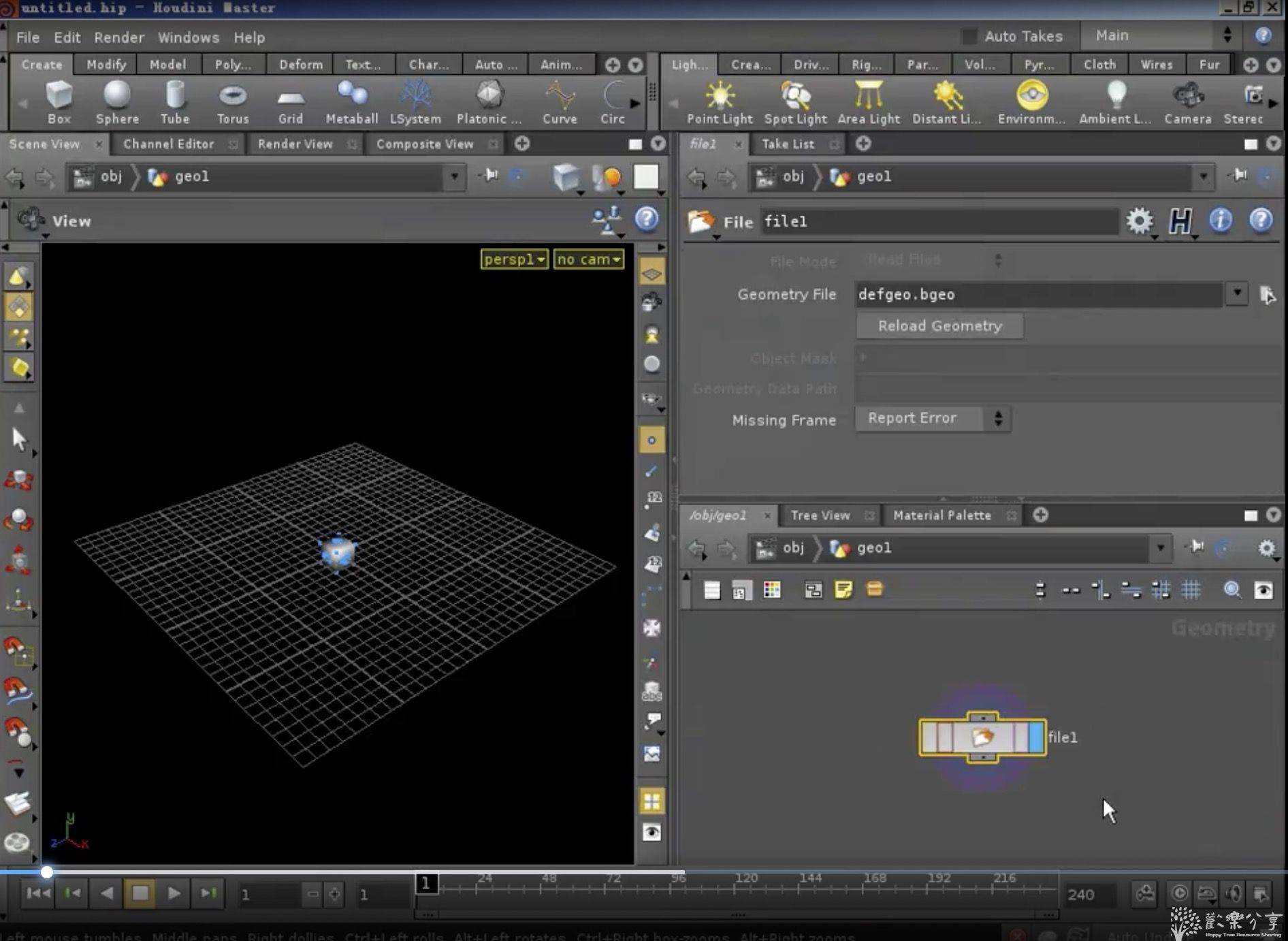
Task: Click the Geometry File path field
Action: coord(1037,295)
